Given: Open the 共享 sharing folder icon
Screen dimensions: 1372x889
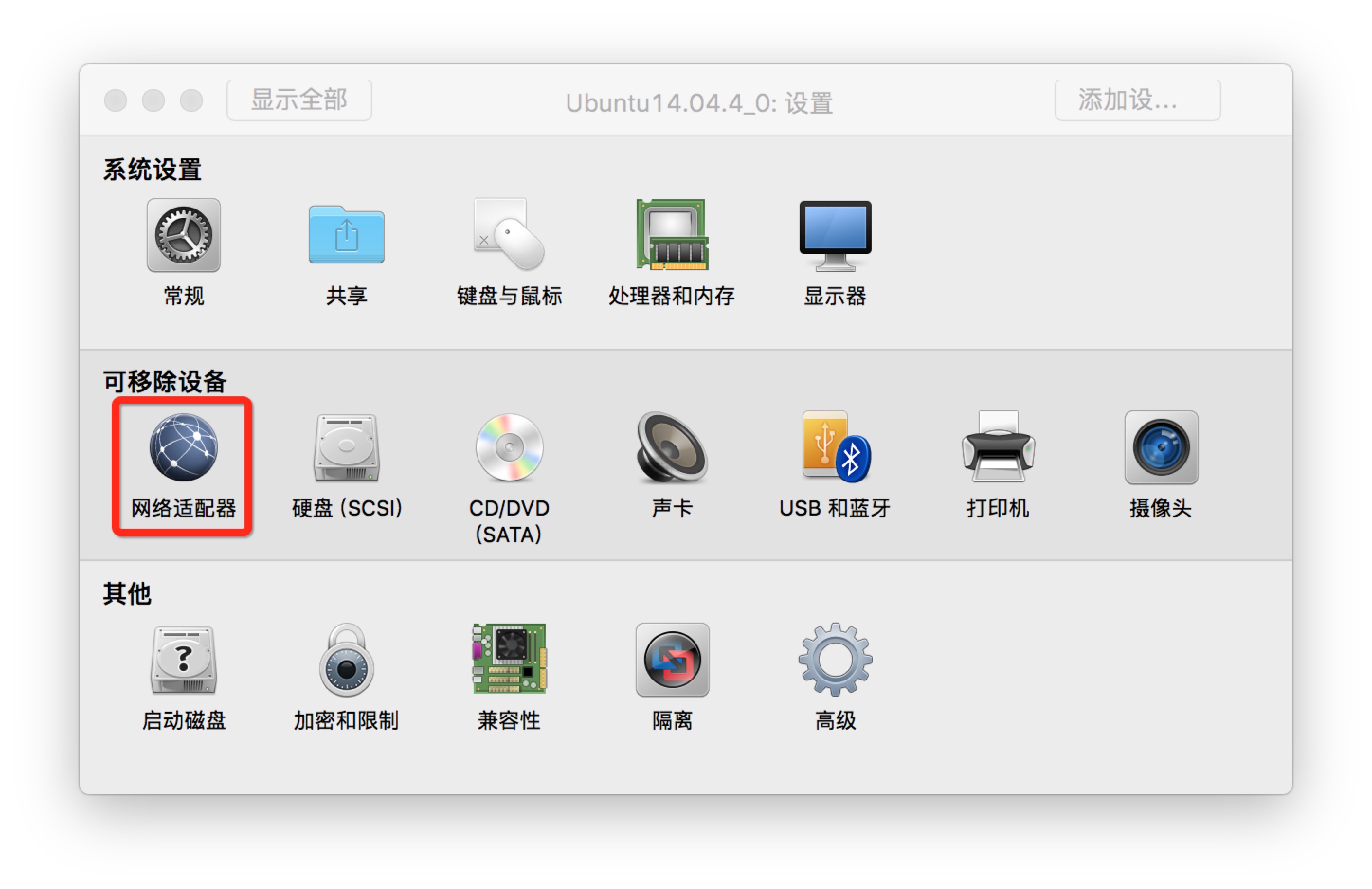Looking at the screenshot, I should pyautogui.click(x=346, y=235).
